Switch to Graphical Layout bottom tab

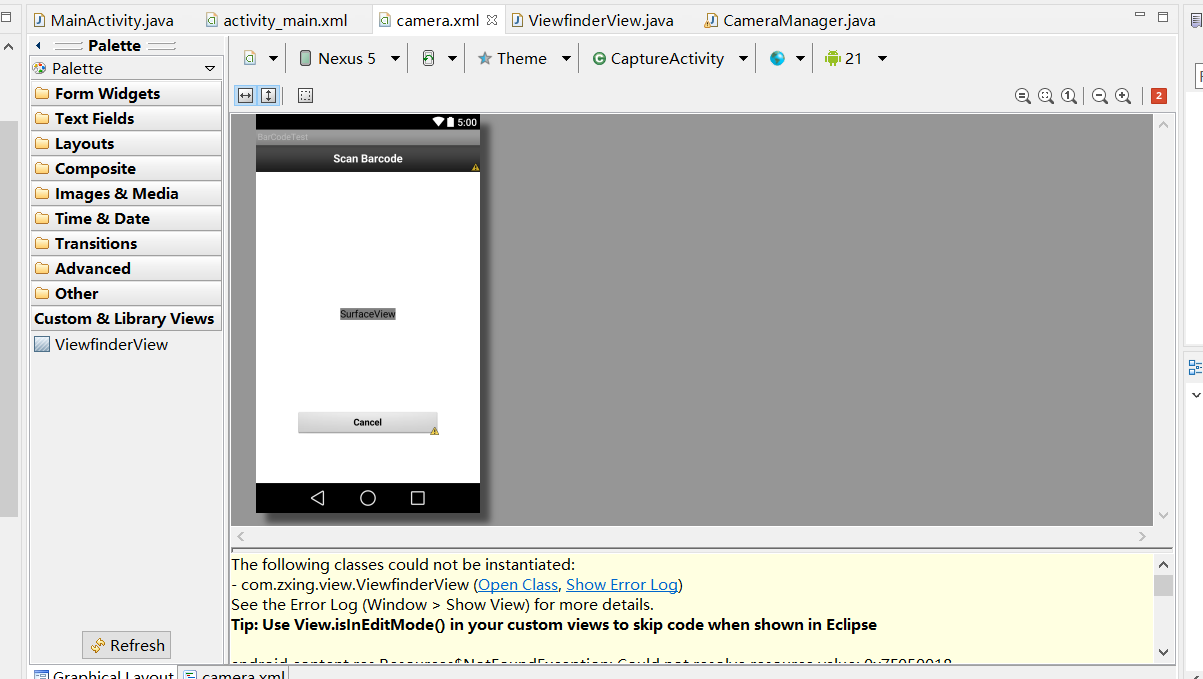click(x=104, y=675)
